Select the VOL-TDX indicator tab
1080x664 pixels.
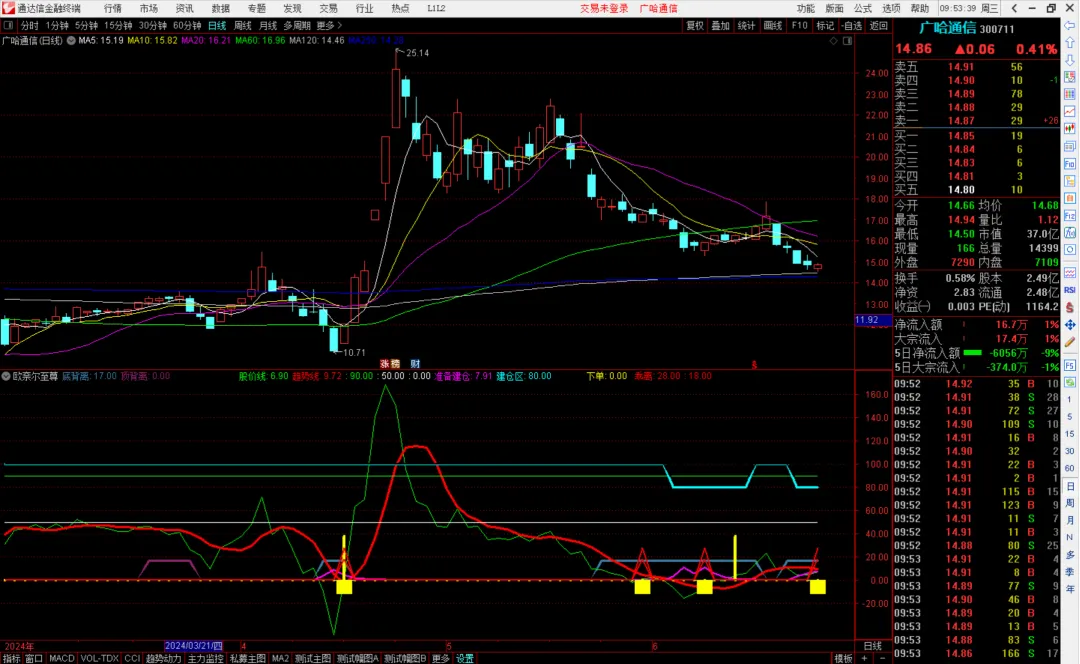click(x=100, y=658)
